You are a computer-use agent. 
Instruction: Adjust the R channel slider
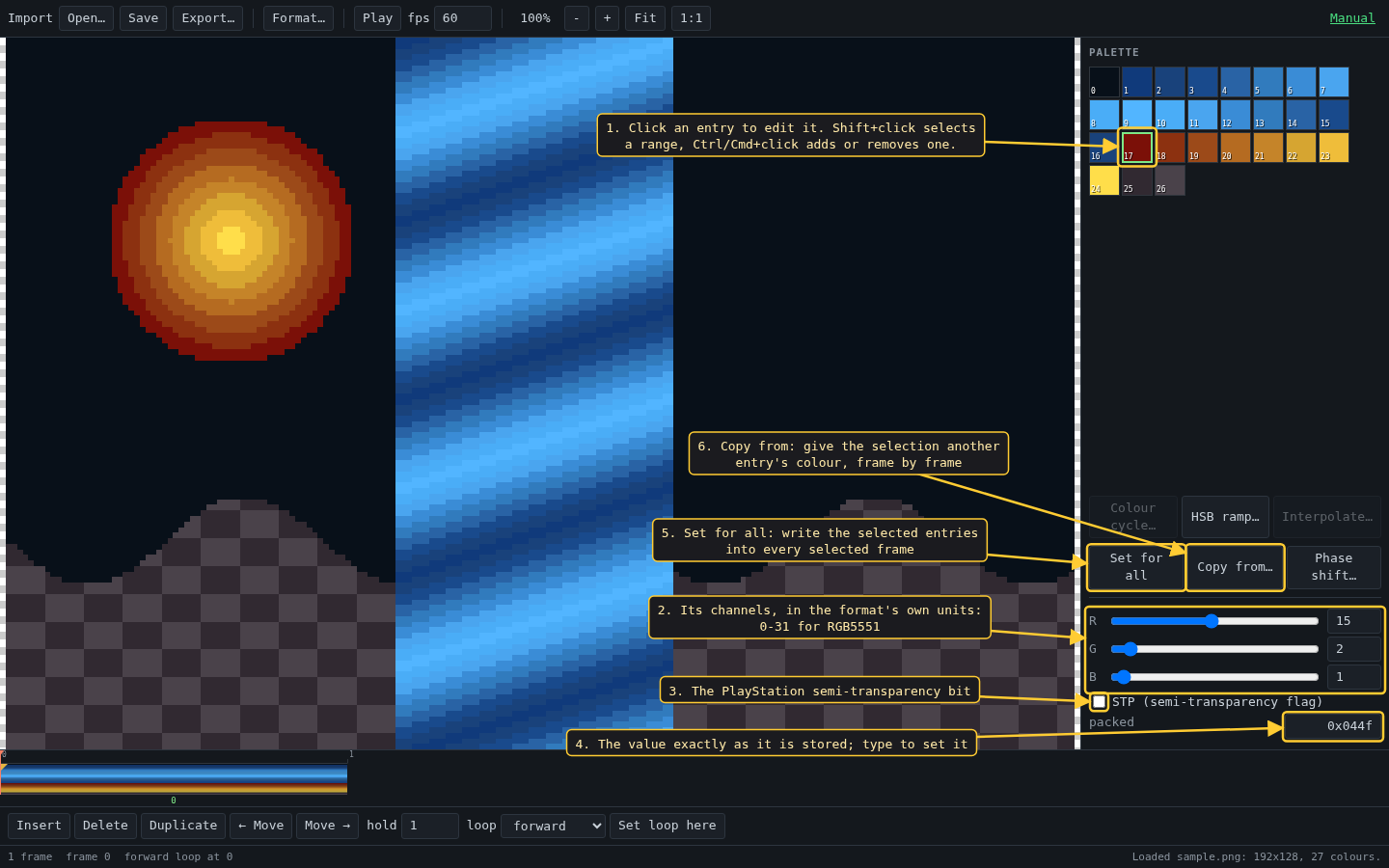[x=1214, y=621]
